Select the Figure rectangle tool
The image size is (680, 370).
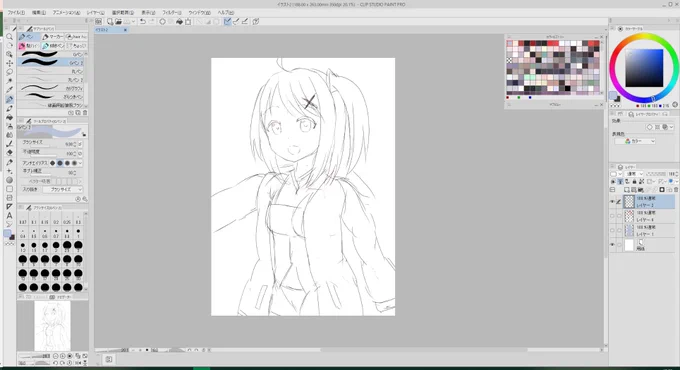[x=9, y=189]
